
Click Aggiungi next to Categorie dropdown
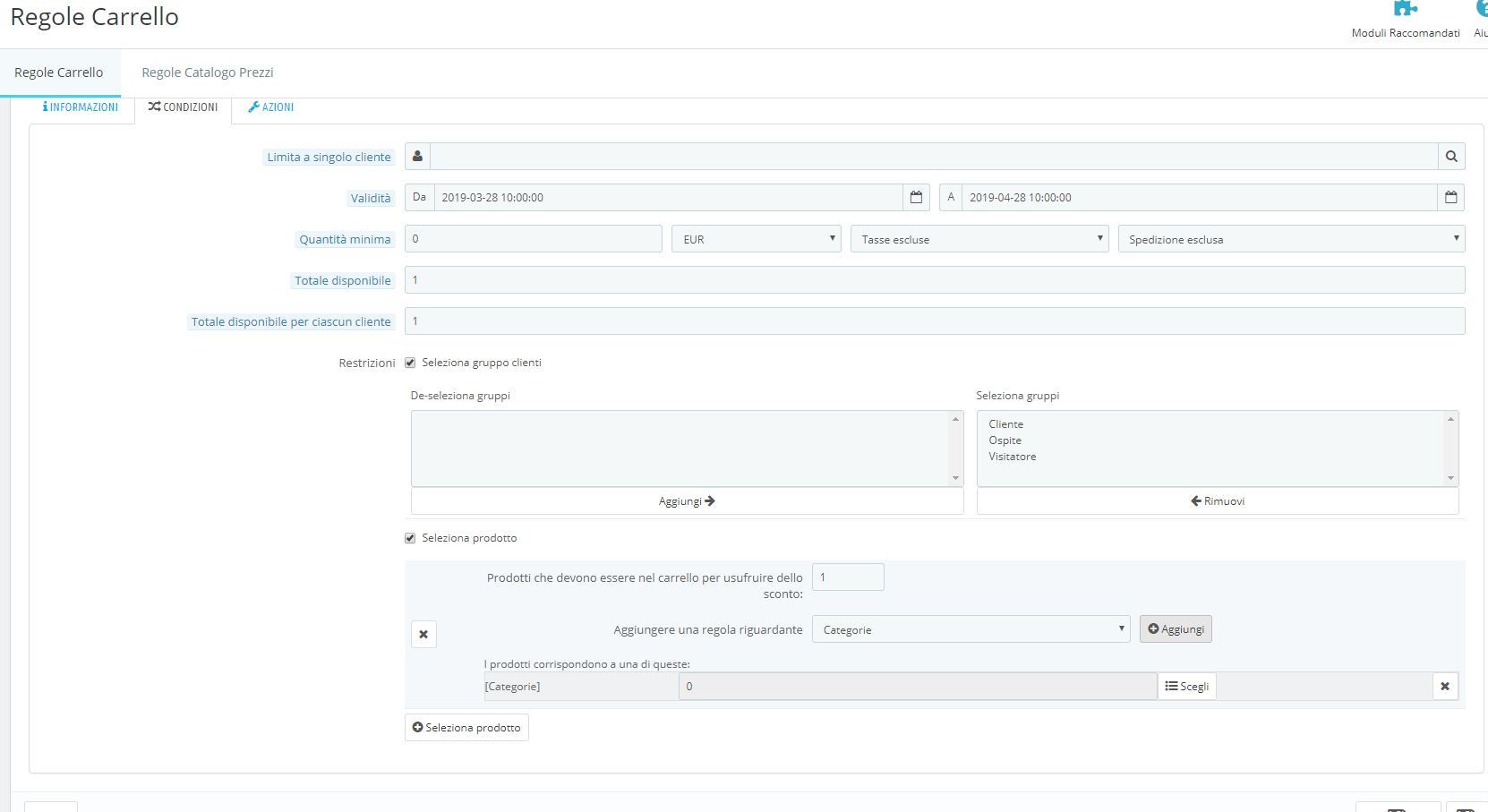[x=1176, y=629]
